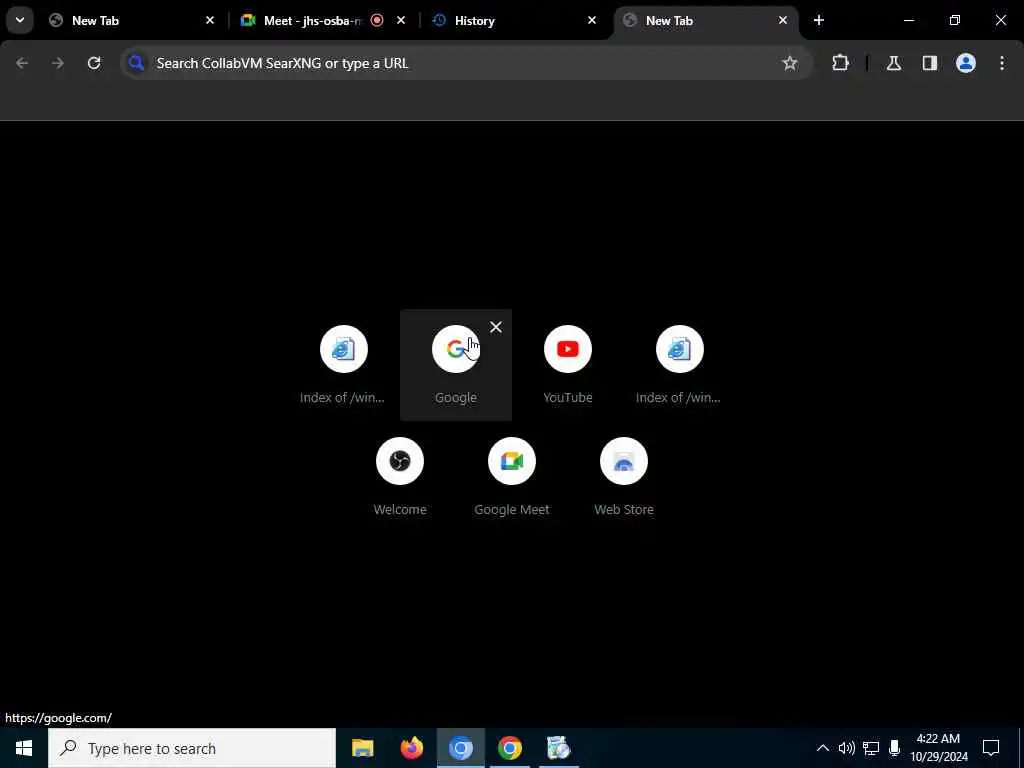
Task: Open the Welcome shortcut
Action: pyautogui.click(x=400, y=477)
